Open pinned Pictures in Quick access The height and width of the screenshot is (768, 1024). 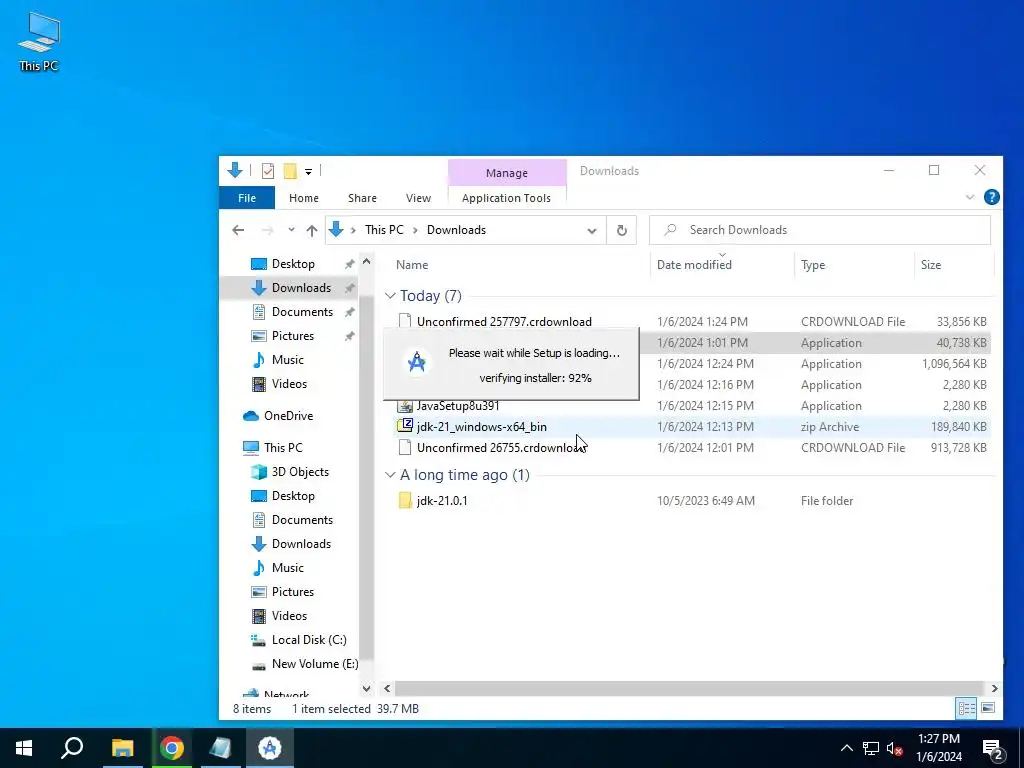pyautogui.click(x=292, y=336)
